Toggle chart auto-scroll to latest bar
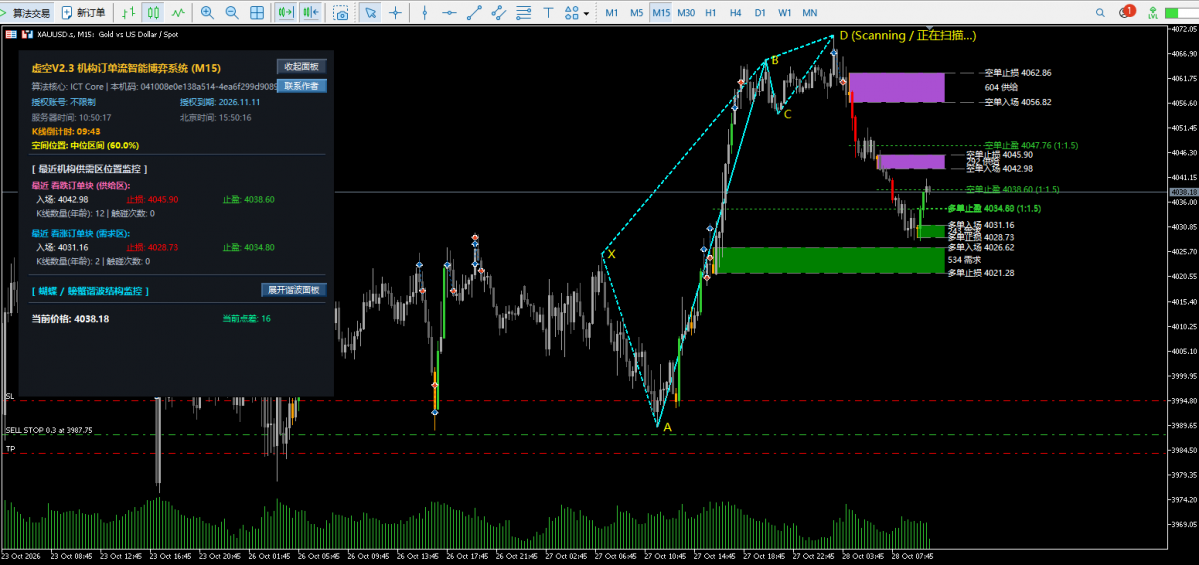1199x565 pixels. pyautogui.click(x=286, y=12)
